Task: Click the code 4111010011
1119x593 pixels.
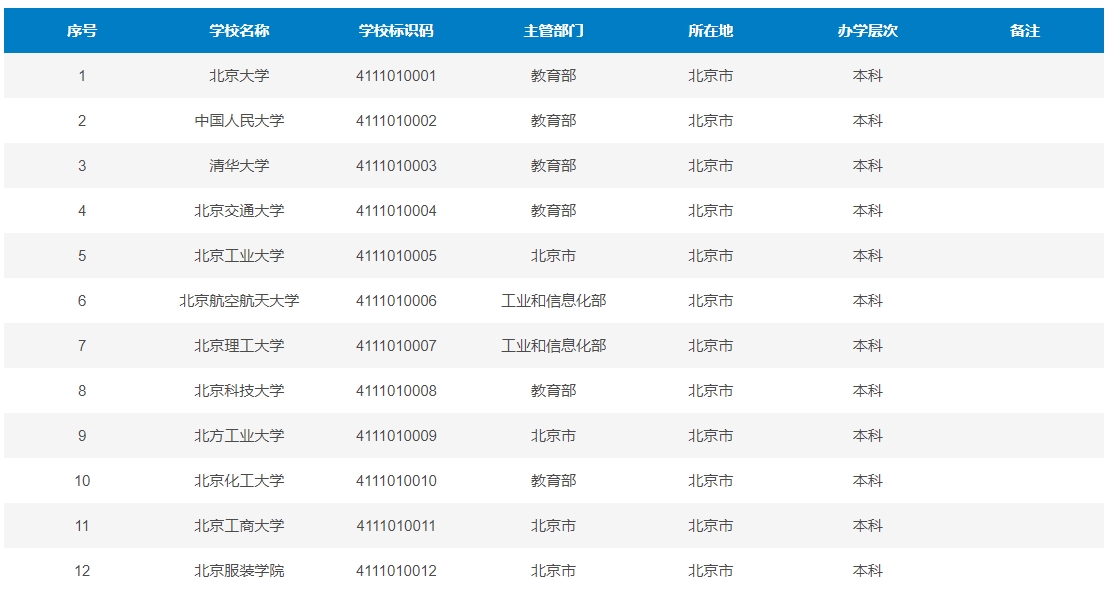Action: coord(396,526)
